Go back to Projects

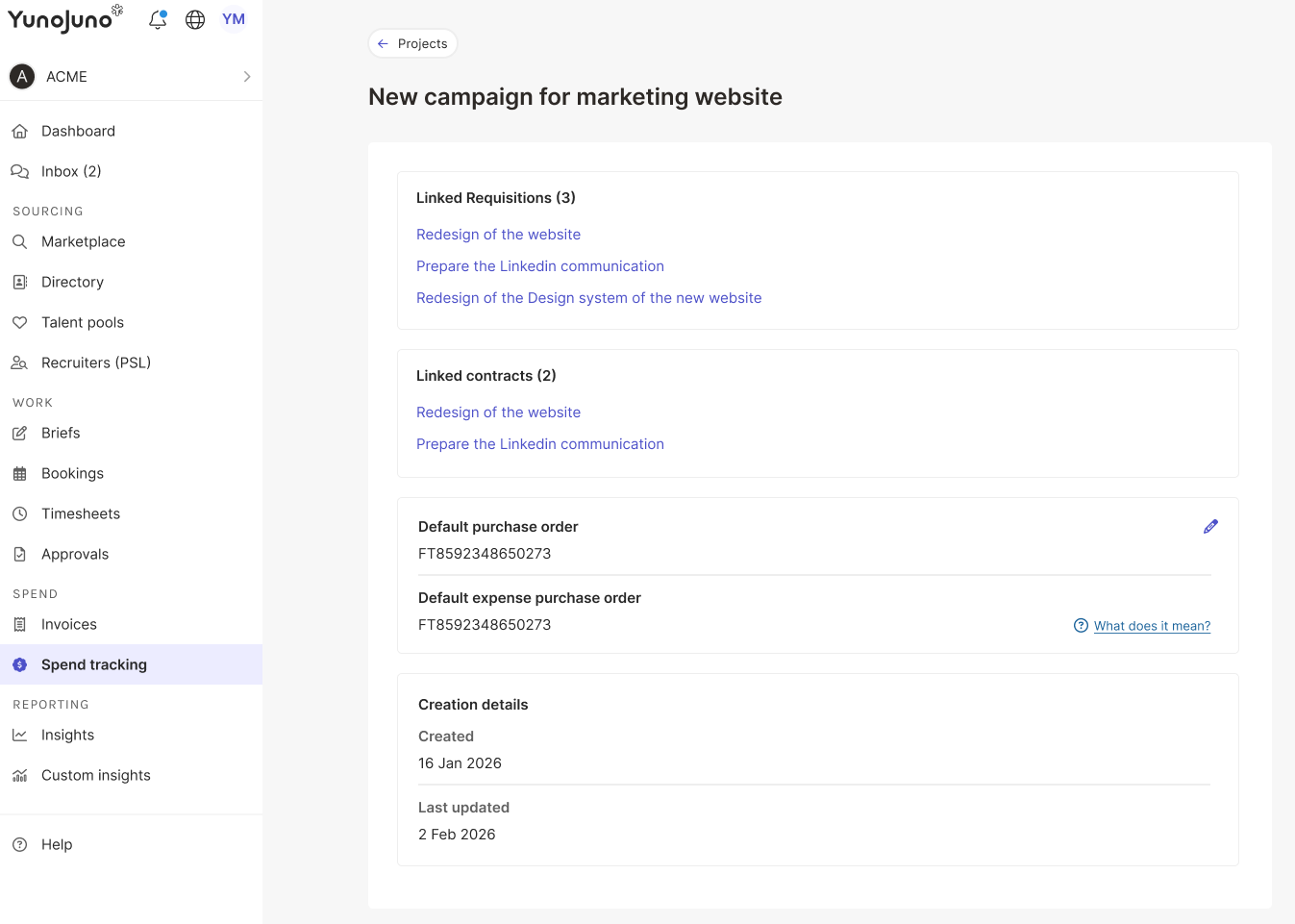[x=412, y=44]
